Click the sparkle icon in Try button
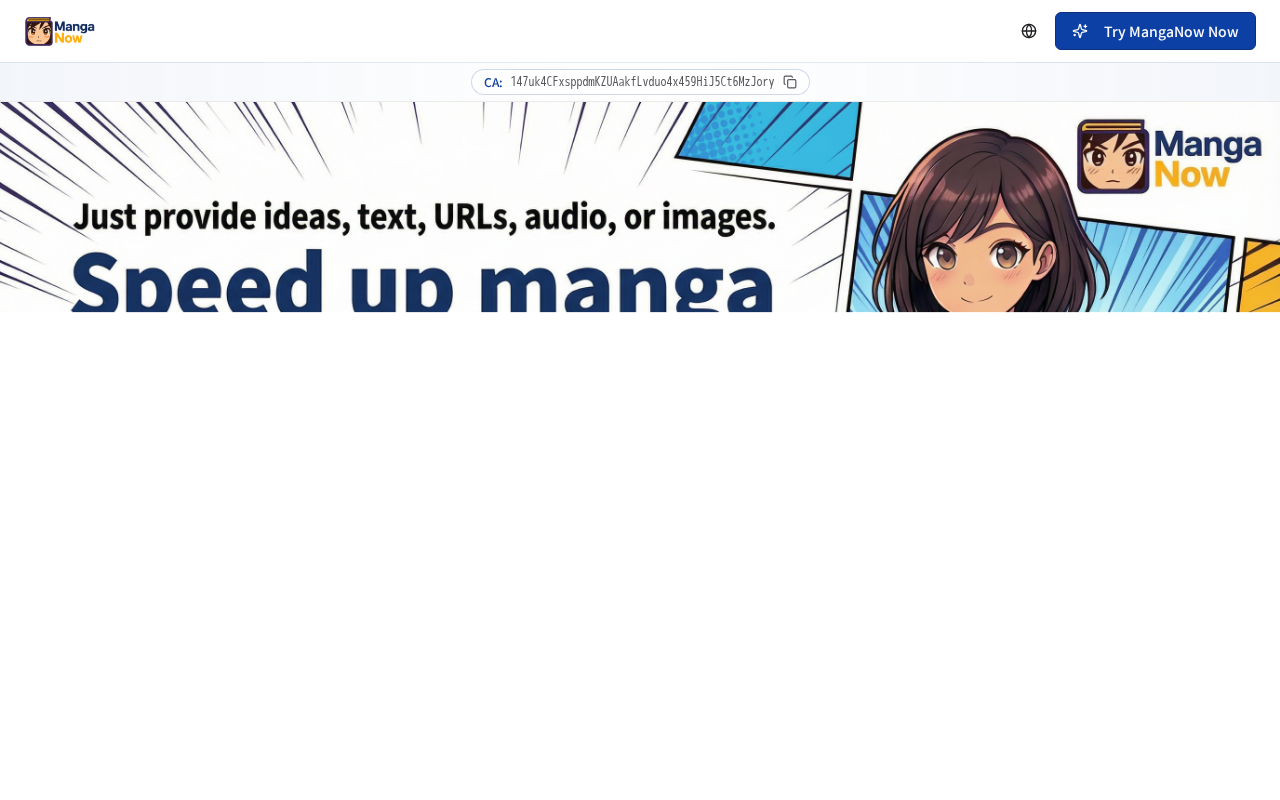The width and height of the screenshot is (1280, 800). coord(1080,31)
